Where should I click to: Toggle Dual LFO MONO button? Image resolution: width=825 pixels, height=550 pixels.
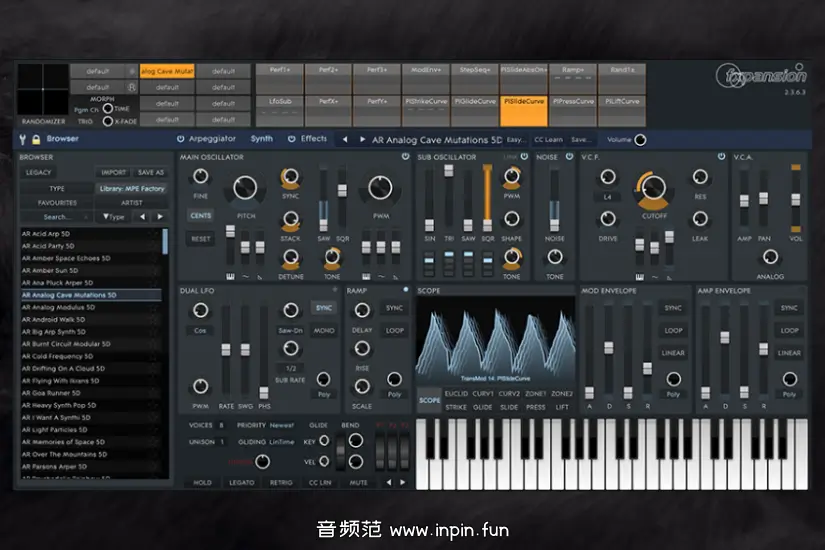point(324,331)
